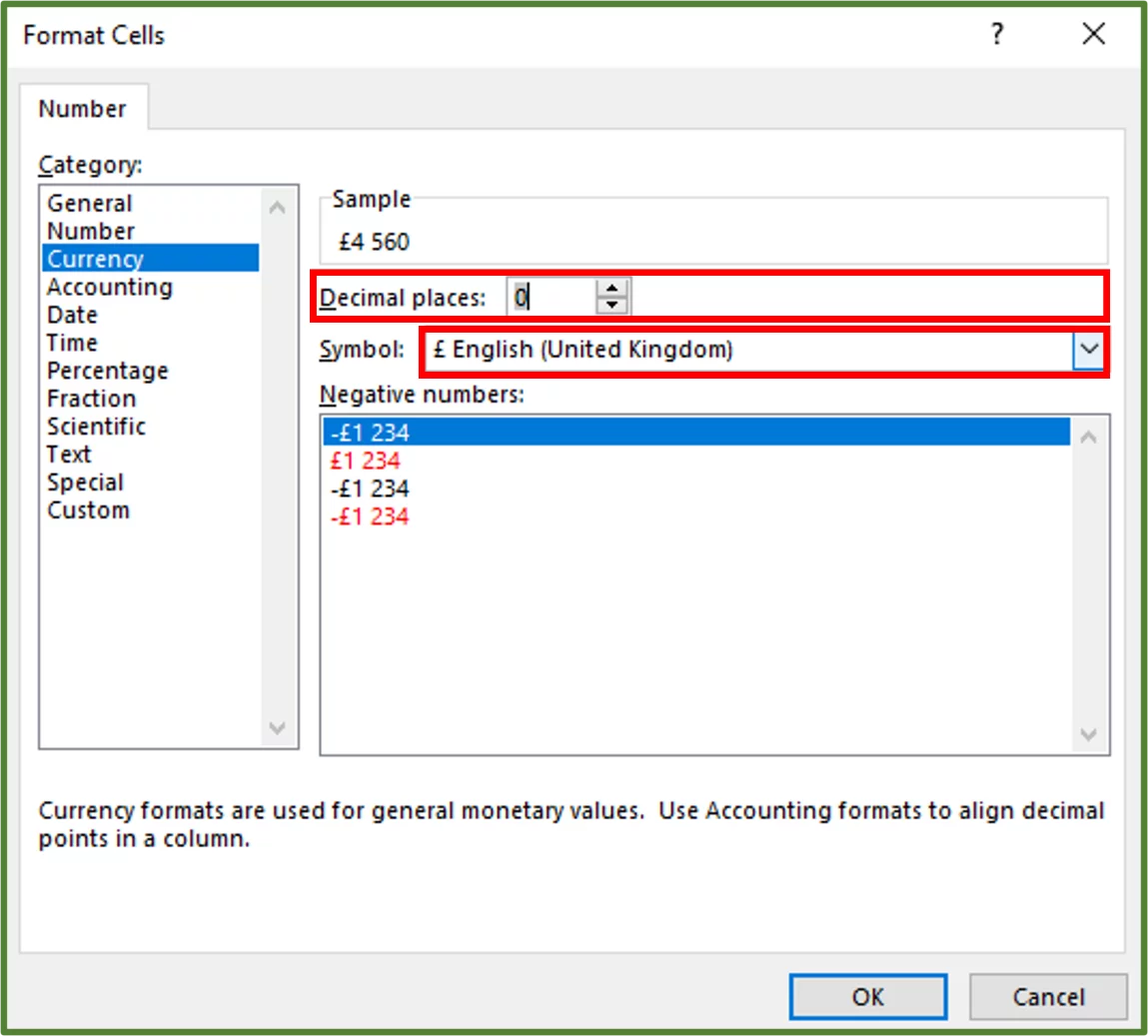The height and width of the screenshot is (1036, 1148).
Task: Increase decimal places with the up spinner arrow
Action: pyautogui.click(x=610, y=289)
